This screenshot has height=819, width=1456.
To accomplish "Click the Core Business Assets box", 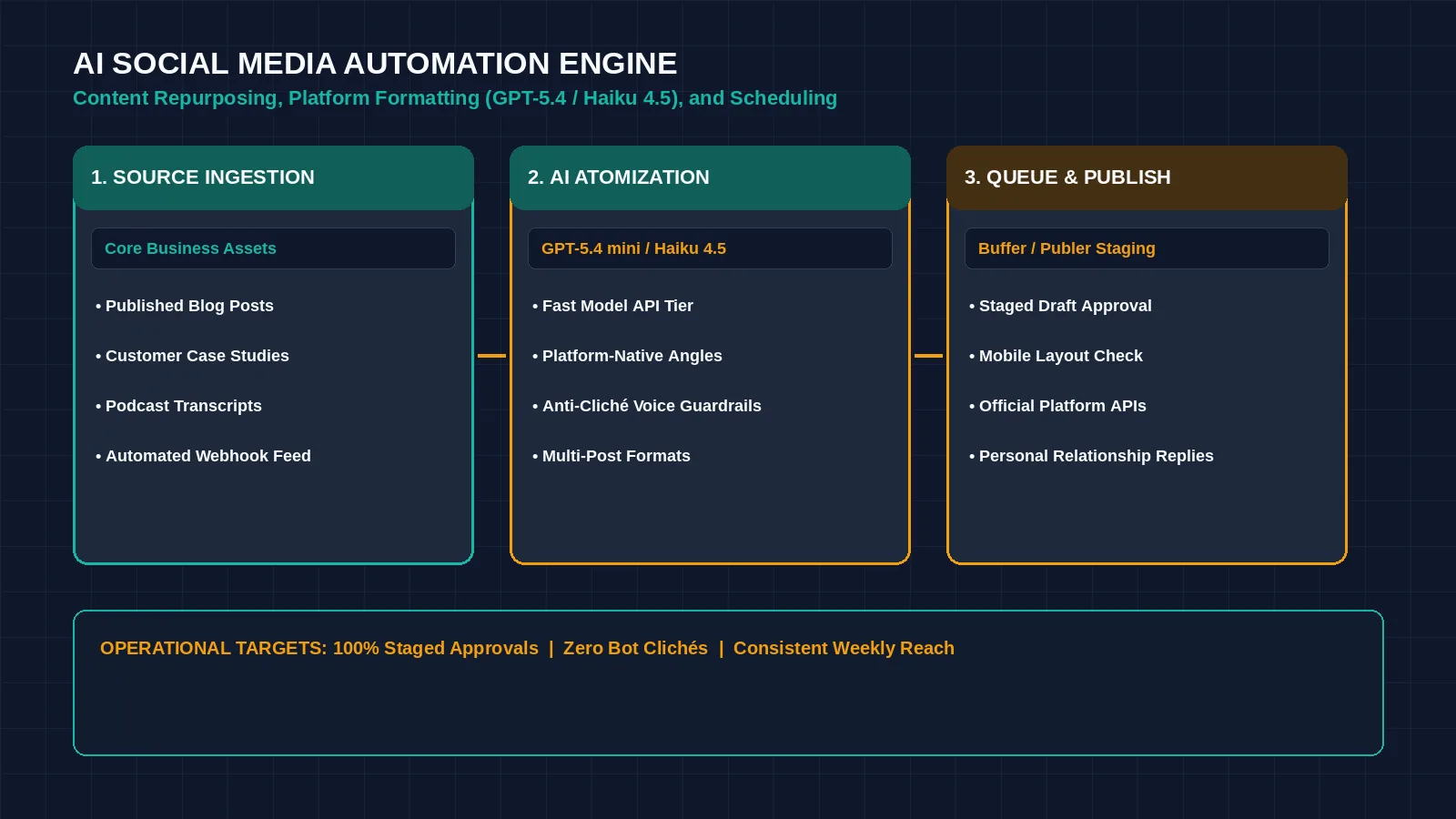I will click(273, 248).
